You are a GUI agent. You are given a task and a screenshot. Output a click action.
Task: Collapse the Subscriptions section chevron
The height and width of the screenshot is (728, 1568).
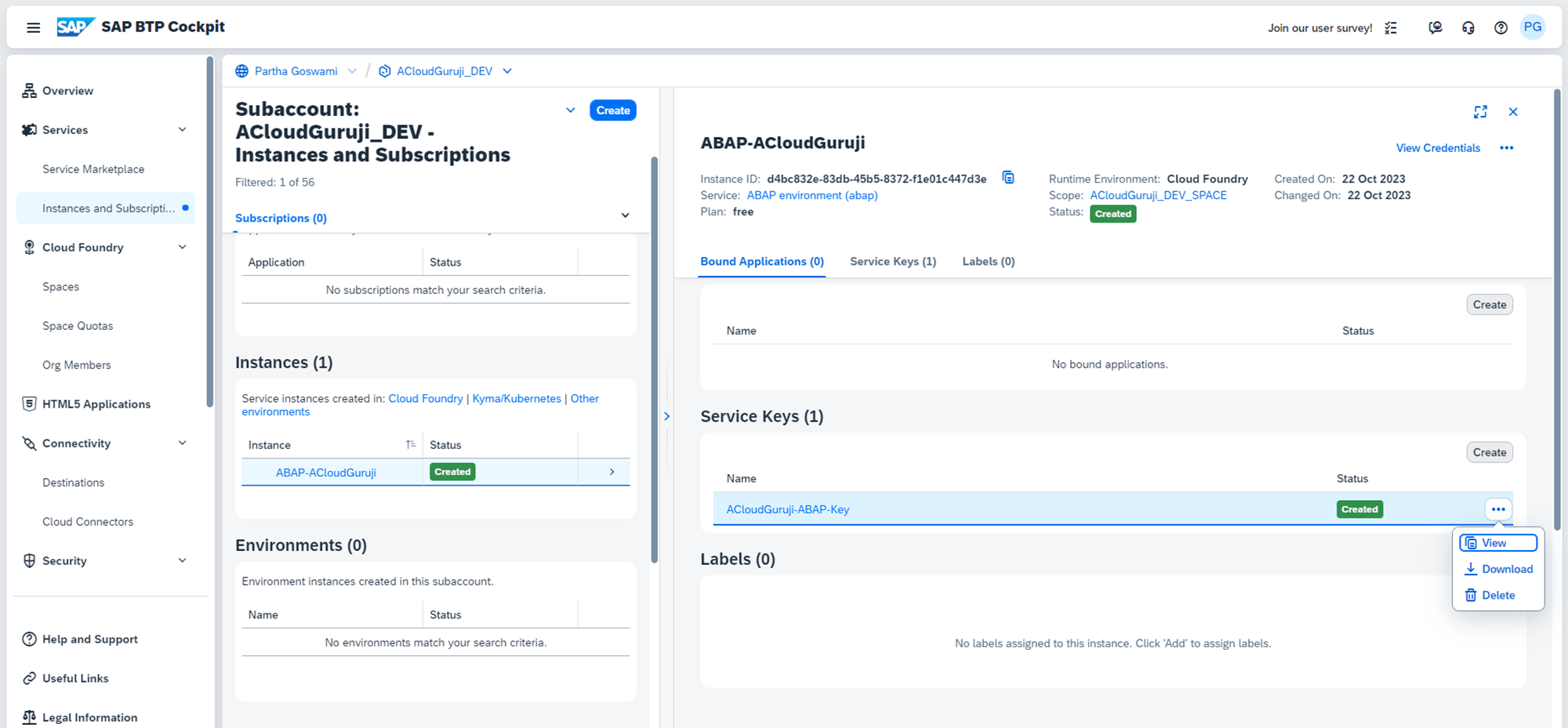[x=625, y=216]
